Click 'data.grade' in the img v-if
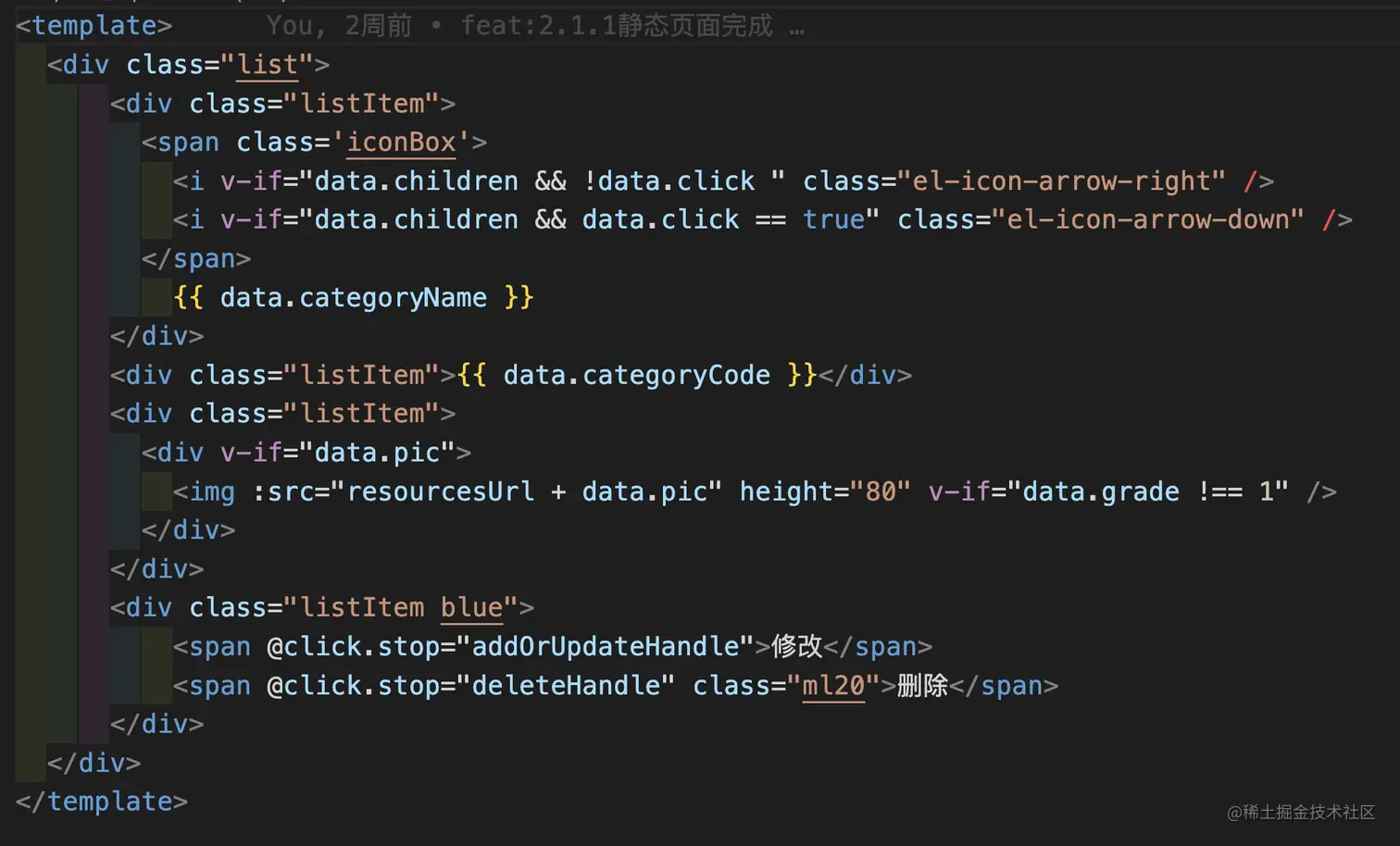This screenshot has width=1400, height=846. pos(1101,491)
